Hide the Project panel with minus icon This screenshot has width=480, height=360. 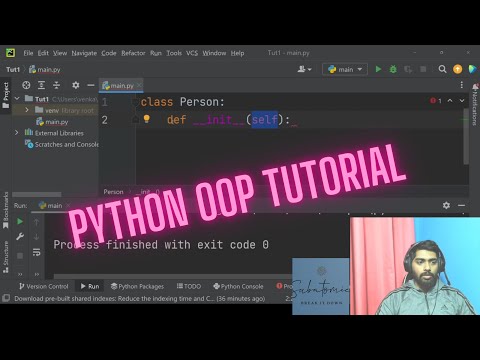click(91, 85)
